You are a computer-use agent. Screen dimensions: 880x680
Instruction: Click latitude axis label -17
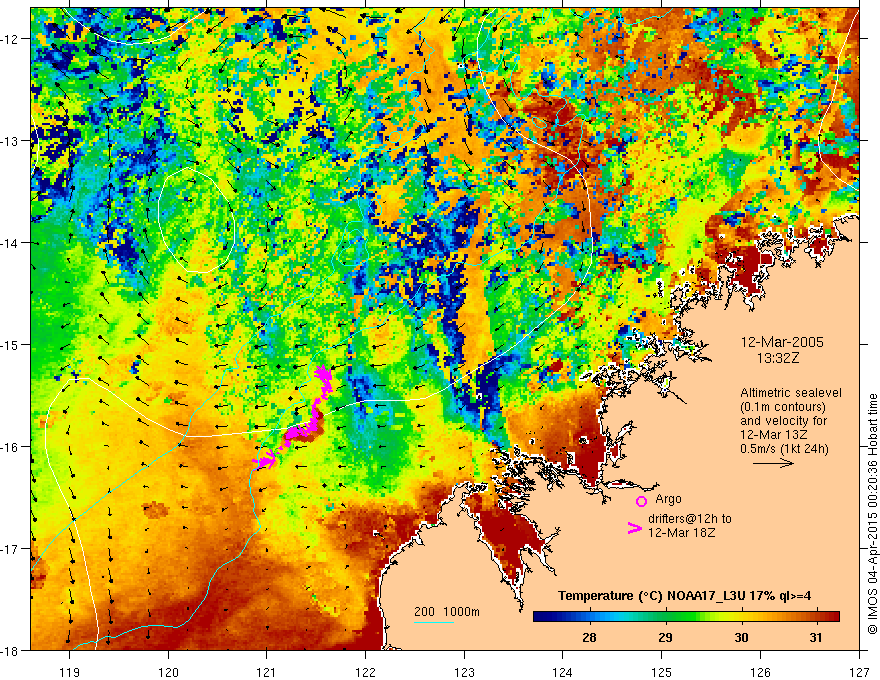[11, 549]
